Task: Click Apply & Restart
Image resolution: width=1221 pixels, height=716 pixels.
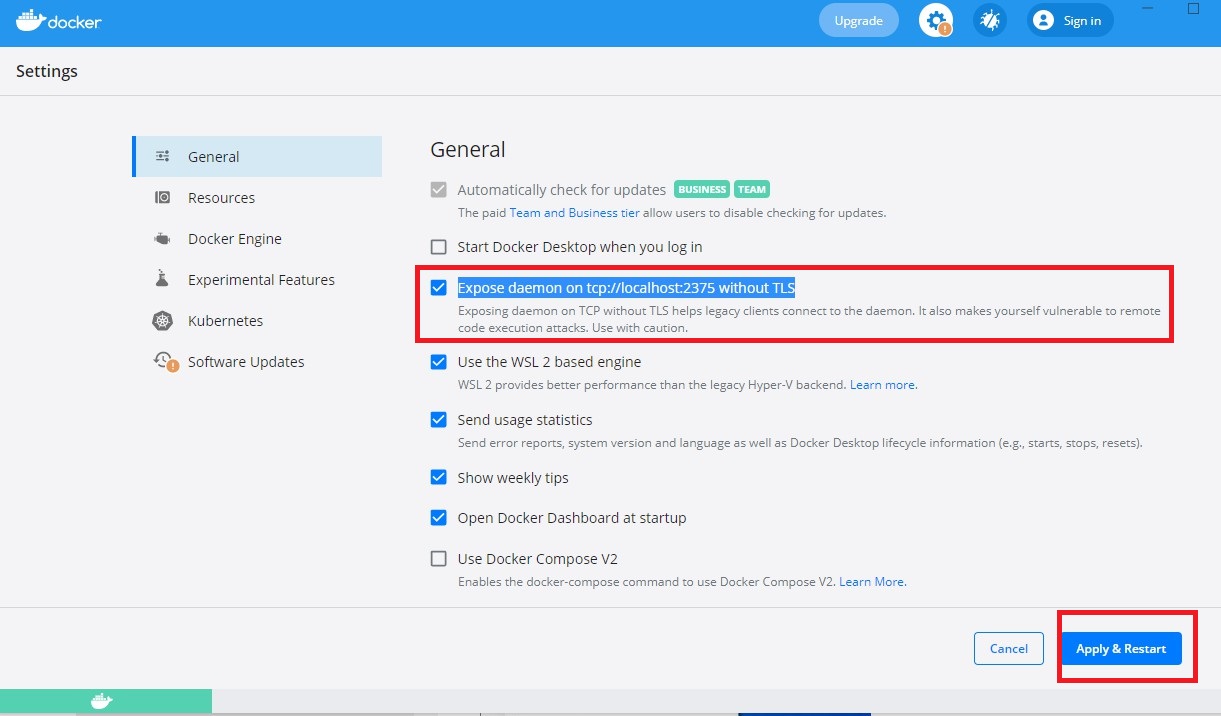Action: coord(1121,648)
